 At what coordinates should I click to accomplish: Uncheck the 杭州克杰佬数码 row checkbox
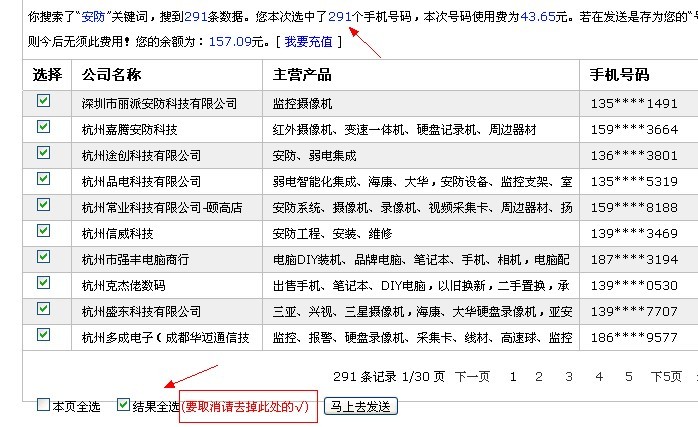pyautogui.click(x=43, y=283)
